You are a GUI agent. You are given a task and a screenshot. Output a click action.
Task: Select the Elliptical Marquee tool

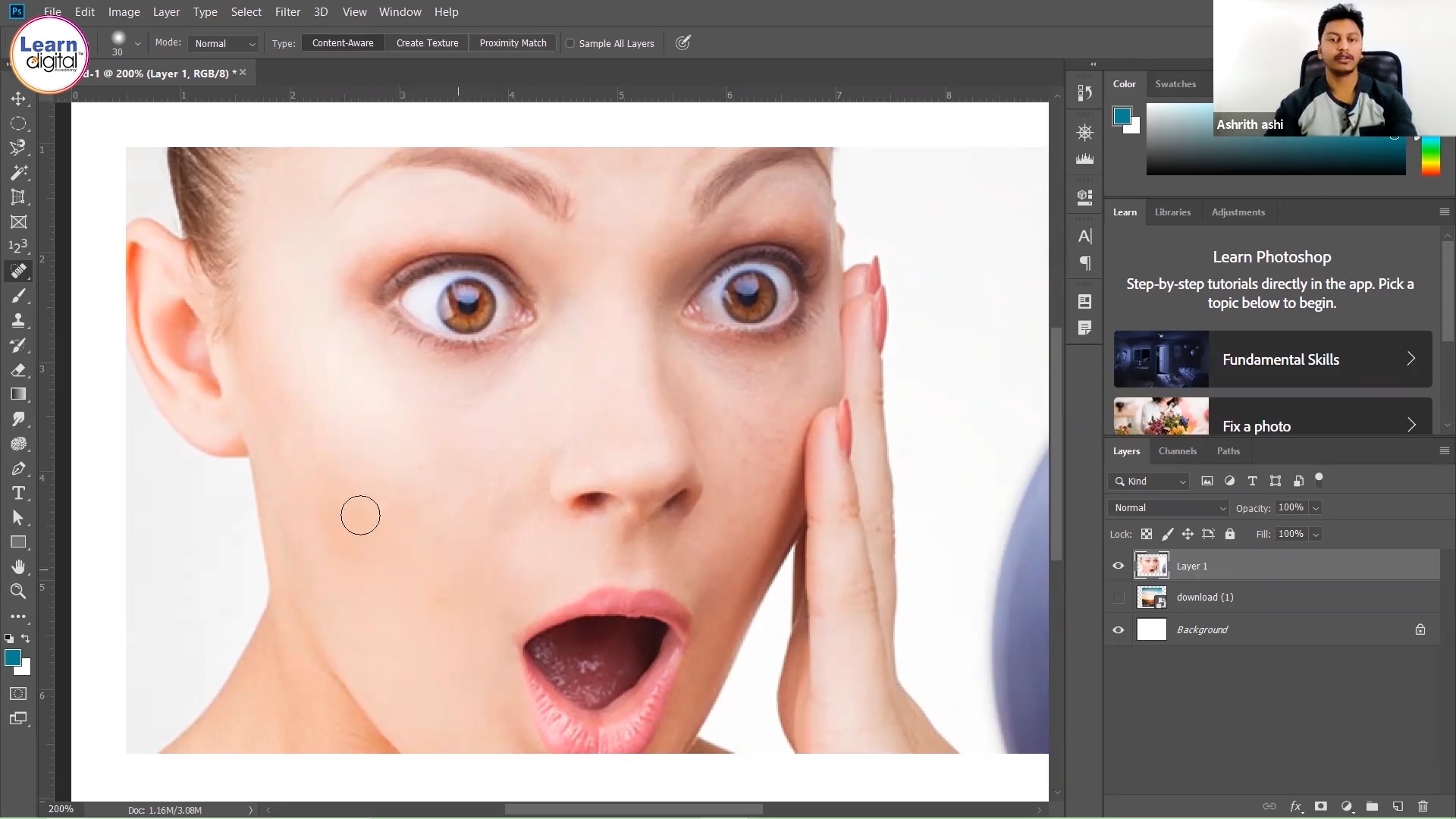click(18, 124)
